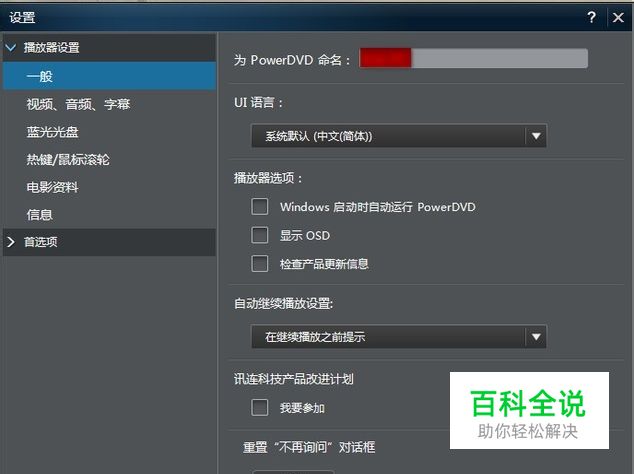Close the 设置 dialog window
This screenshot has width=634, height=474.
point(618,17)
